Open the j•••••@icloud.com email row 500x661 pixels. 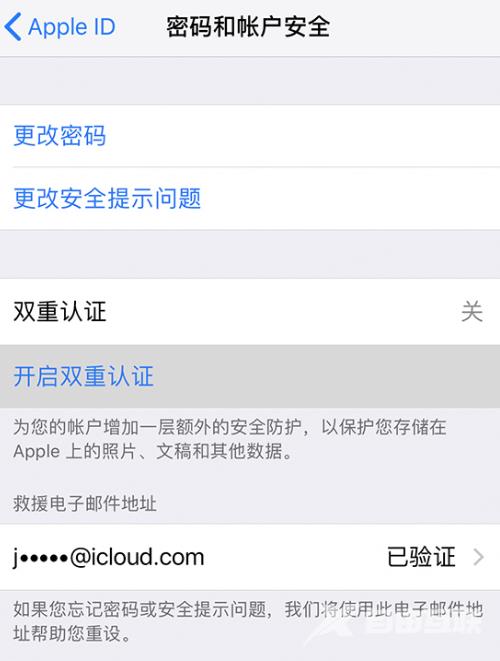click(x=250, y=557)
